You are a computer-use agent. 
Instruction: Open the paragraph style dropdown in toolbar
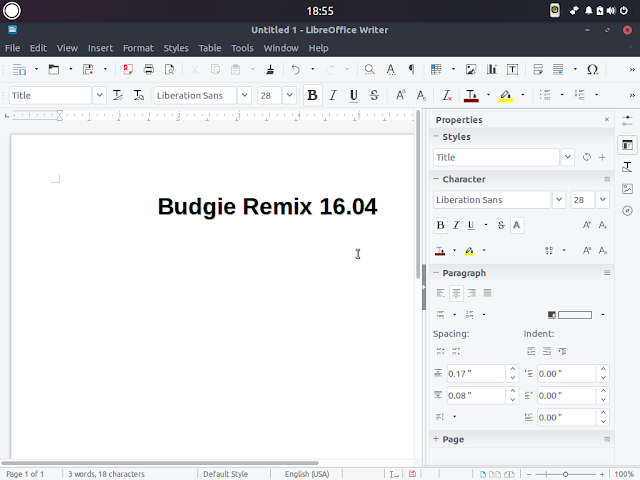coord(99,95)
